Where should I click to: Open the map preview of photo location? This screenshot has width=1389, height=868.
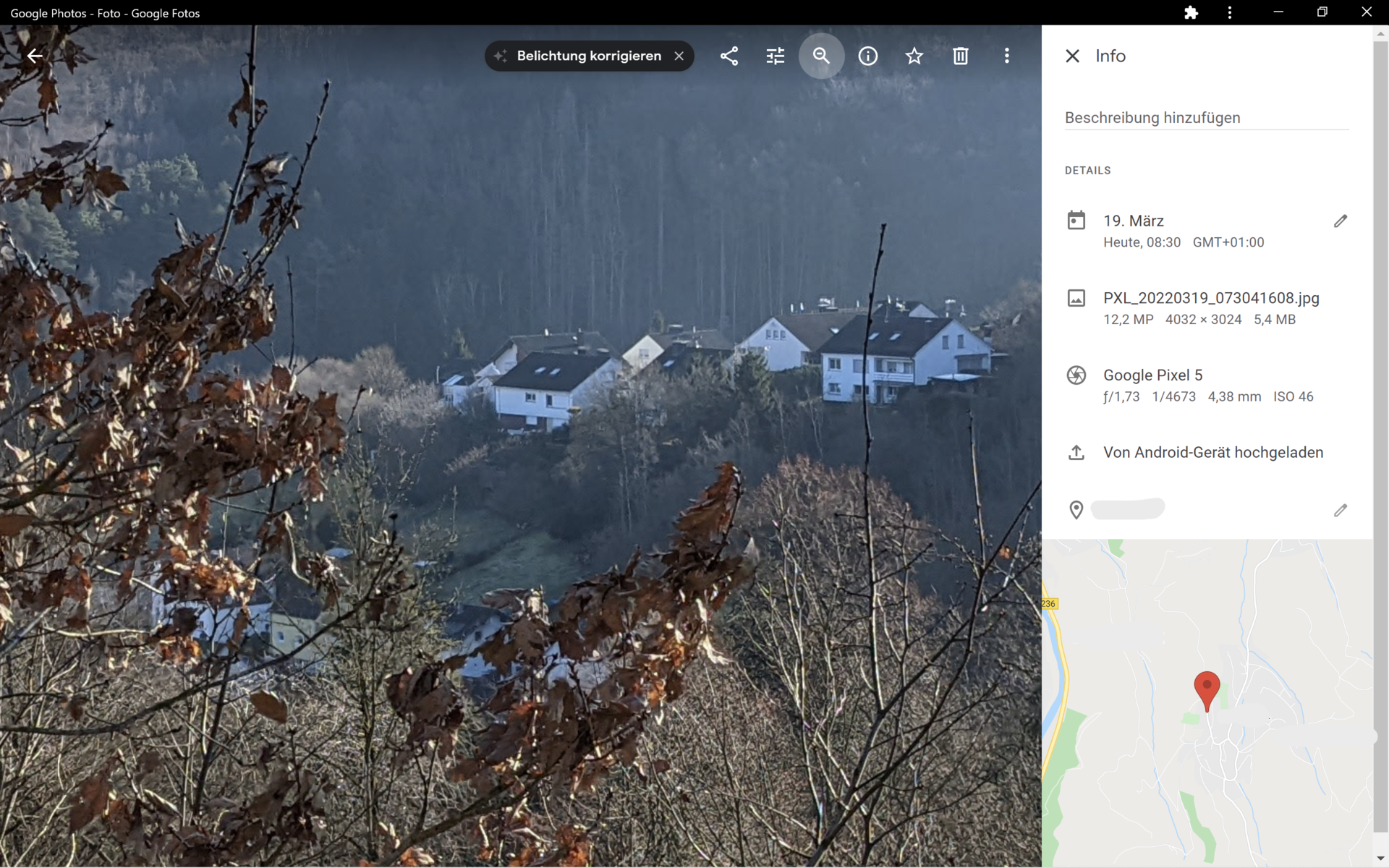pyautogui.click(x=1207, y=702)
